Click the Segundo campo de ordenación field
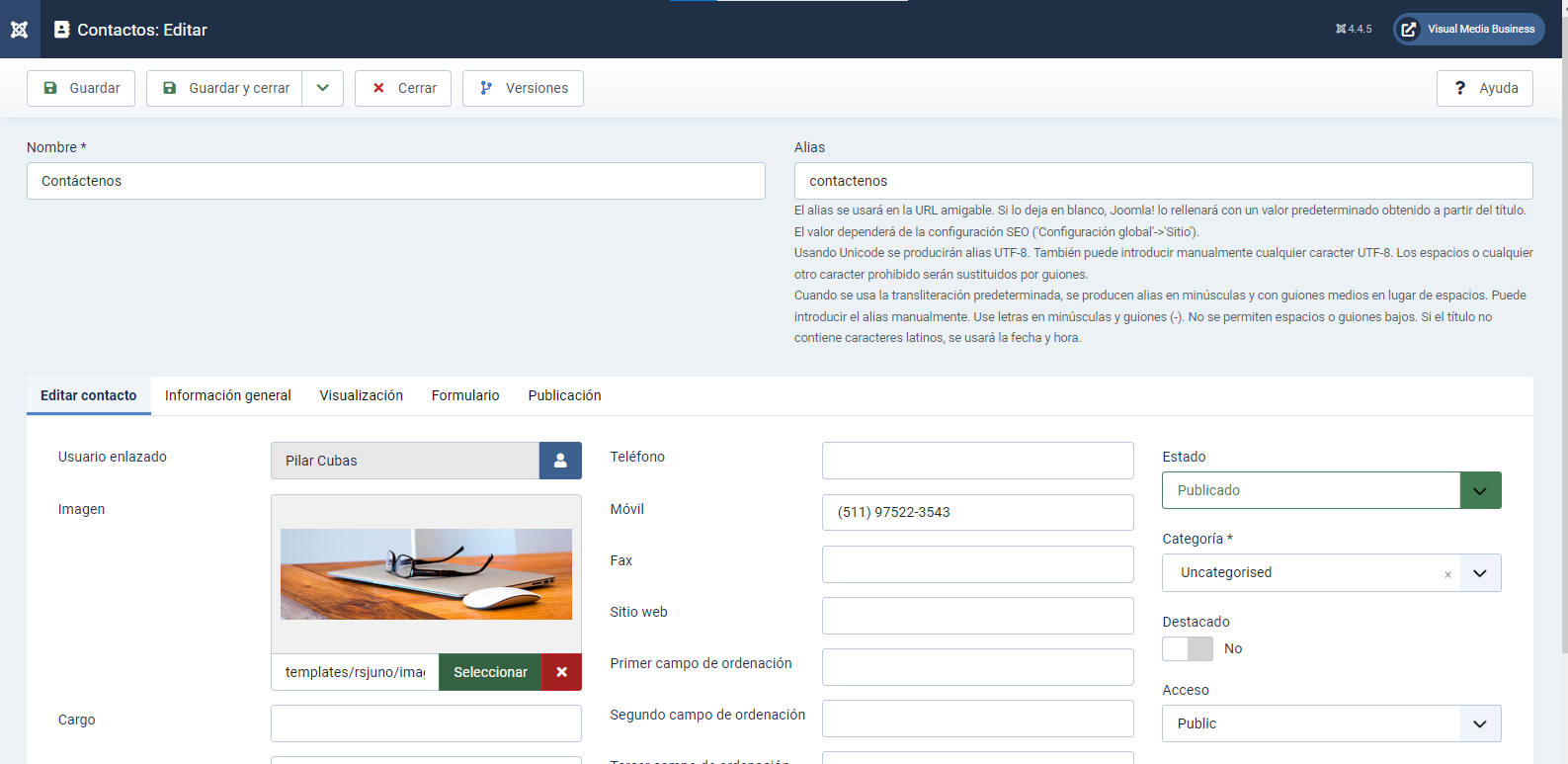Image resolution: width=1568 pixels, height=764 pixels. pos(978,719)
